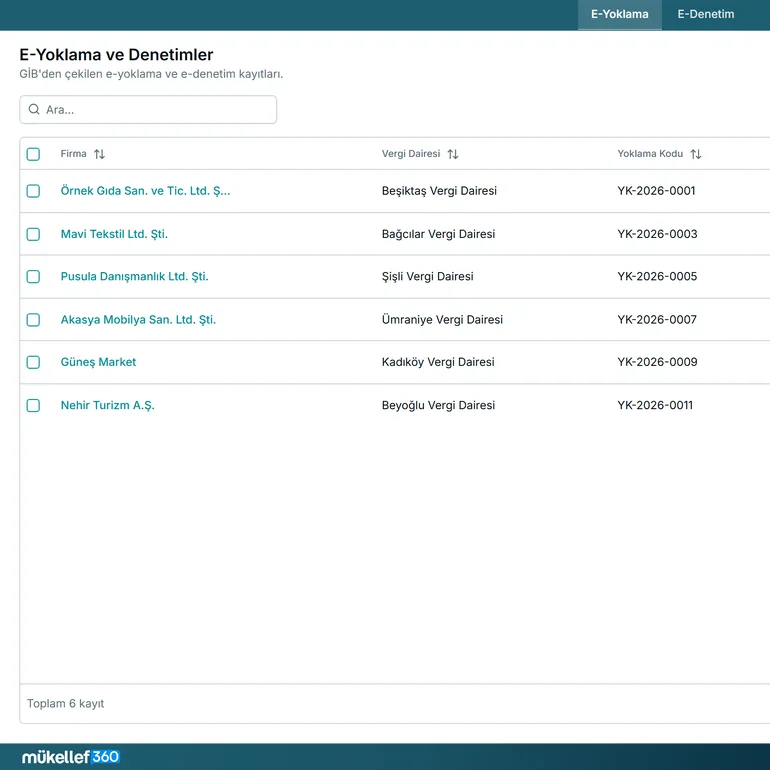Open Güneş Market firm link
Image resolution: width=770 pixels, height=770 pixels.
tap(98, 362)
